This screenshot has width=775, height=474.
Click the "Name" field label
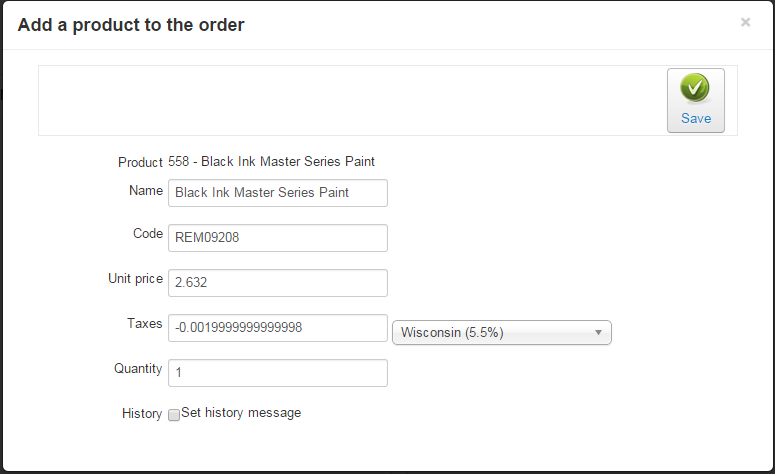(x=146, y=190)
